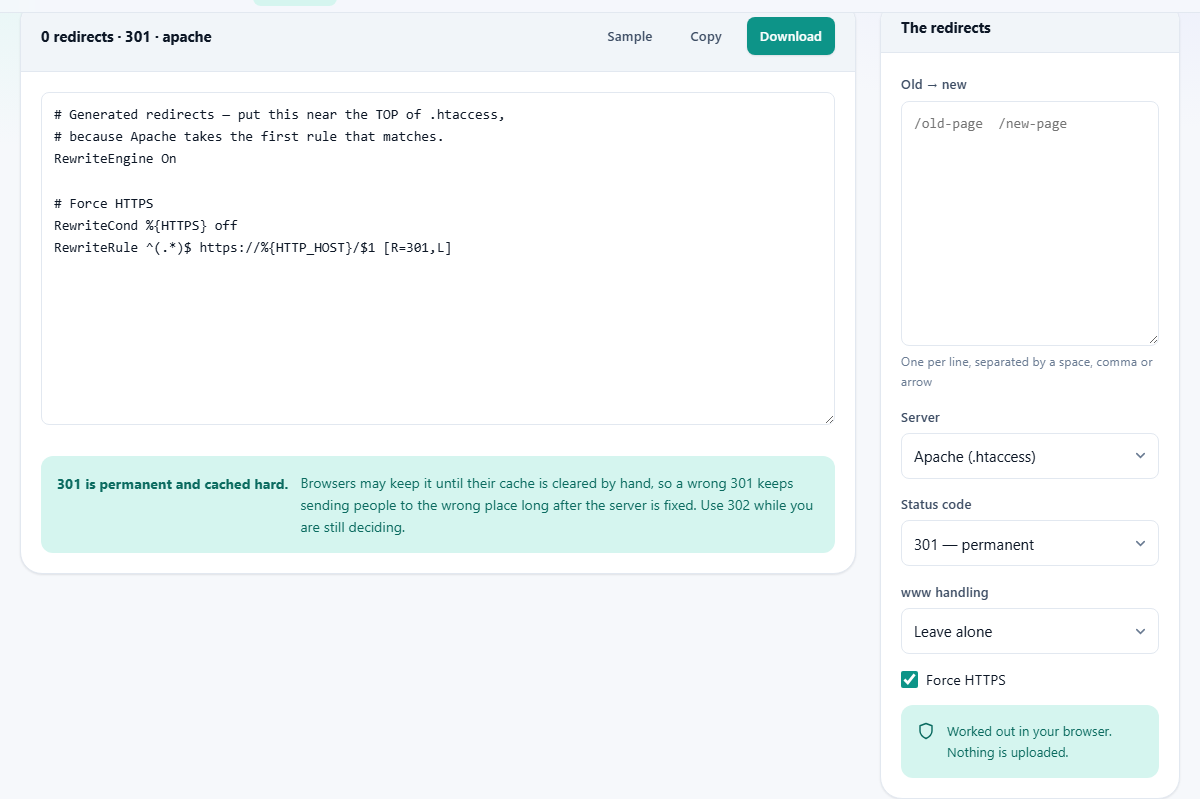This screenshot has width=1200, height=799.
Task: Load the Sample redirects
Action: (630, 36)
